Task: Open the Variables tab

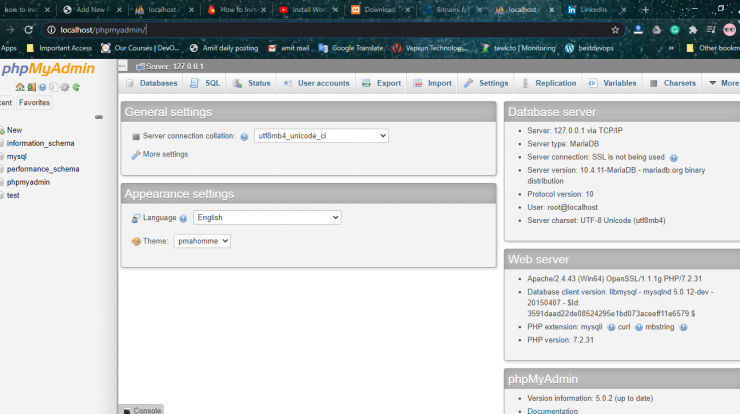Action: [x=613, y=83]
